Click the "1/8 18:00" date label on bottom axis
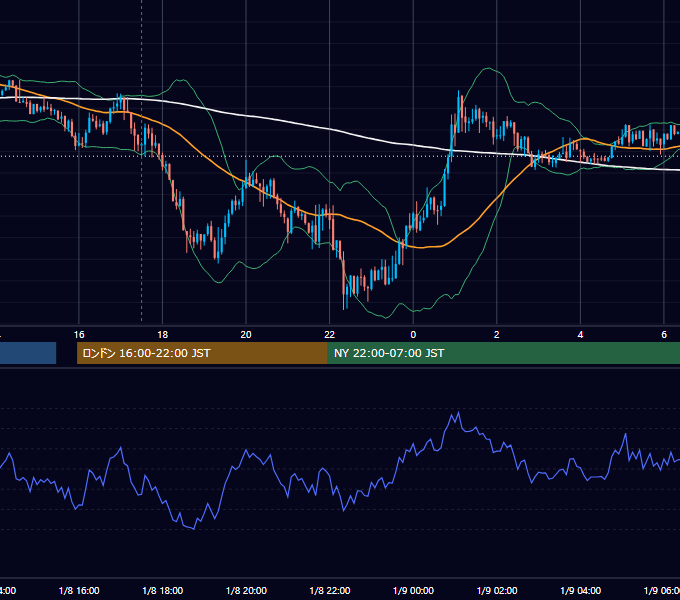680x600 pixels. pos(163,590)
